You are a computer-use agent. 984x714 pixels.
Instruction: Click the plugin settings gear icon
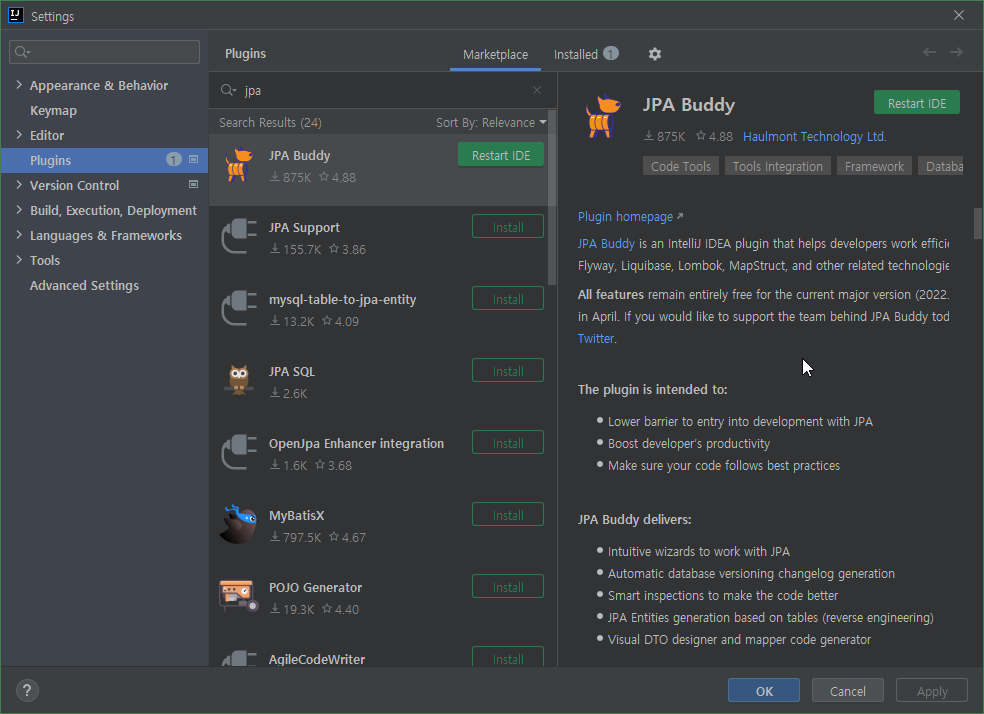655,54
